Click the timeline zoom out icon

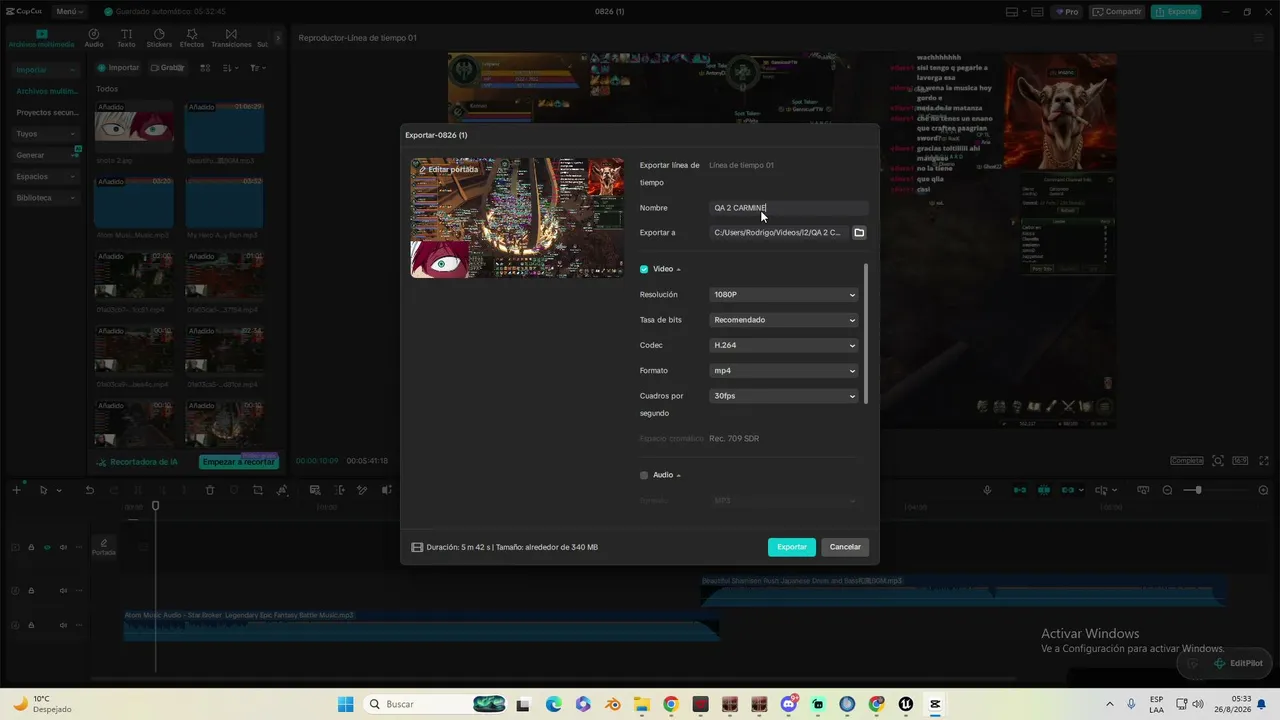[x=1167, y=490]
